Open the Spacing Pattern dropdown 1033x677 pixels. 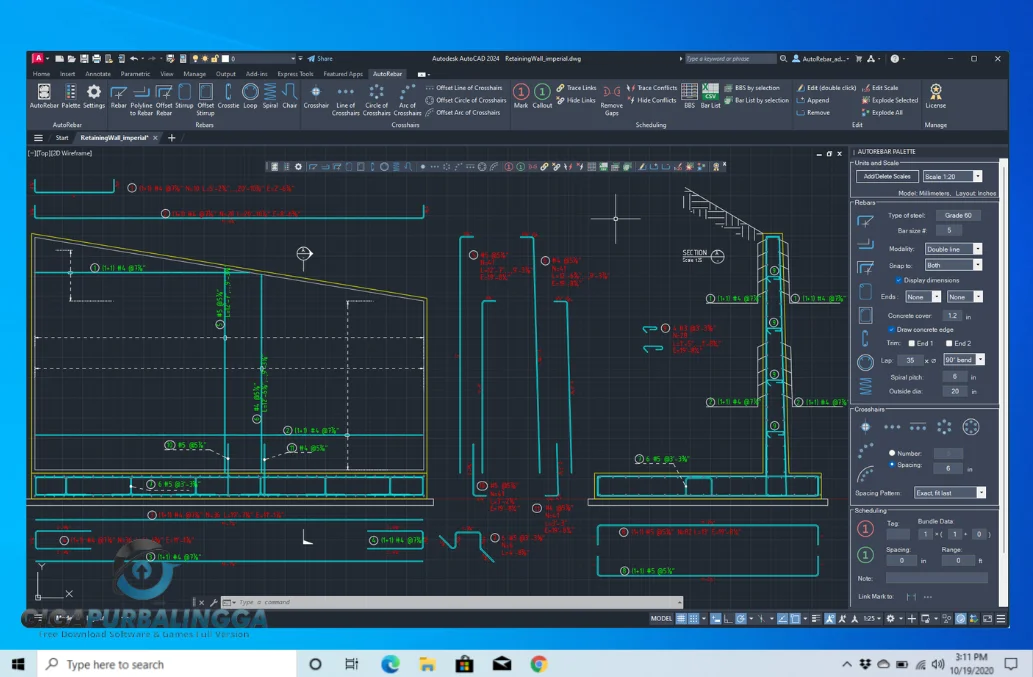(949, 493)
